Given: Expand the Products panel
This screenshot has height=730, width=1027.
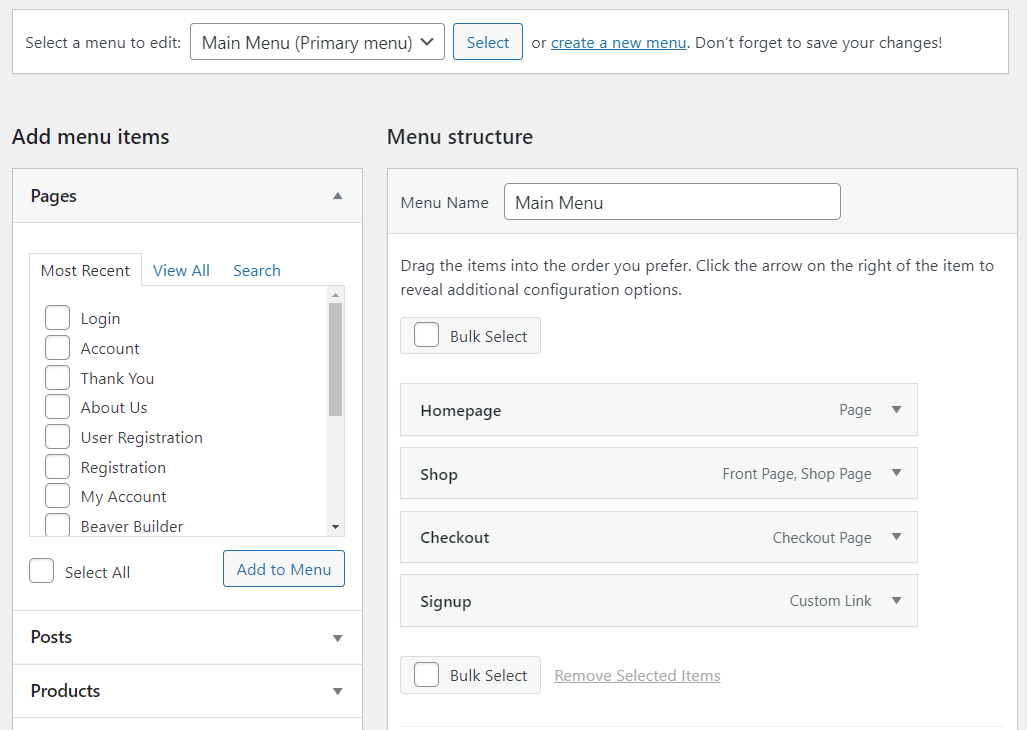Looking at the screenshot, I should click(337, 691).
